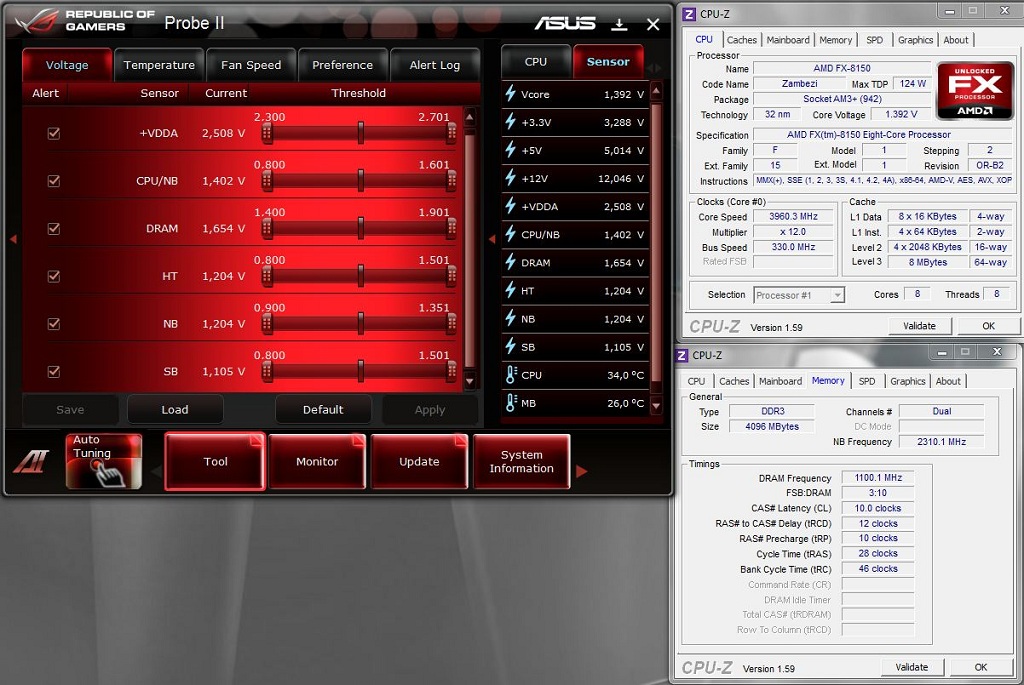This screenshot has height=685, width=1024.
Task: Collapse the sensor panel with the middle red arrow
Action: tap(492, 239)
